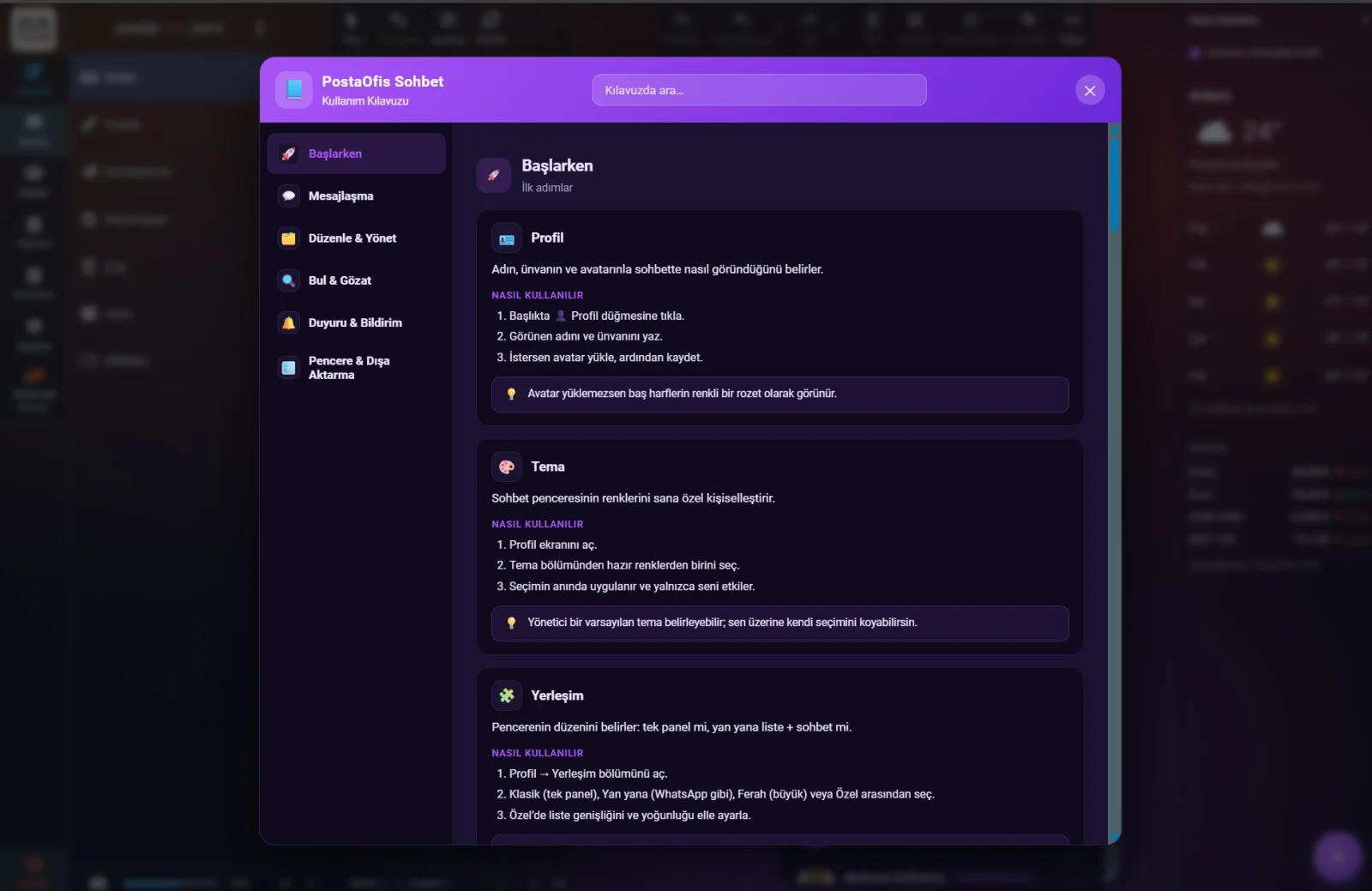
Task: Click the folder icon for Düzenle & Yönet
Action: (289, 238)
